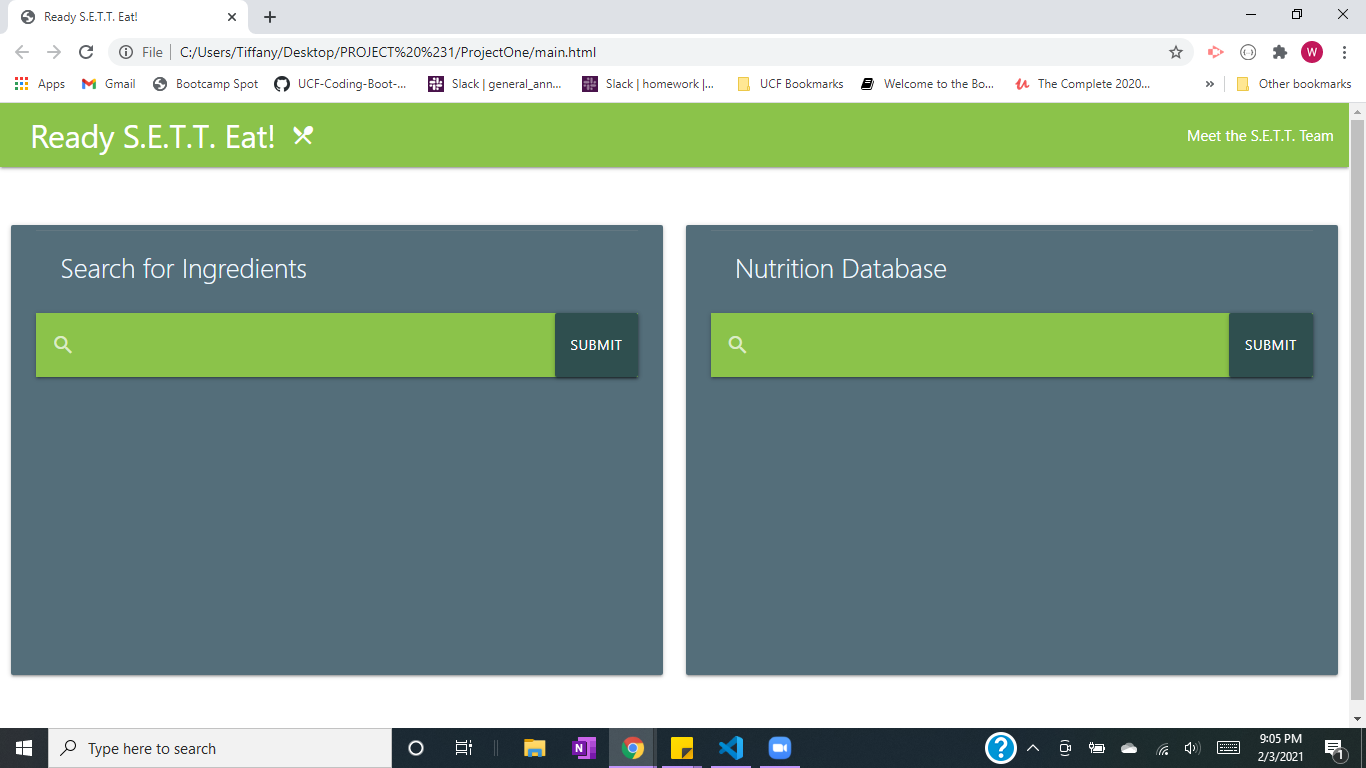Open the Apps bookmark shortcut
This screenshot has height=768, width=1366.
(40, 84)
